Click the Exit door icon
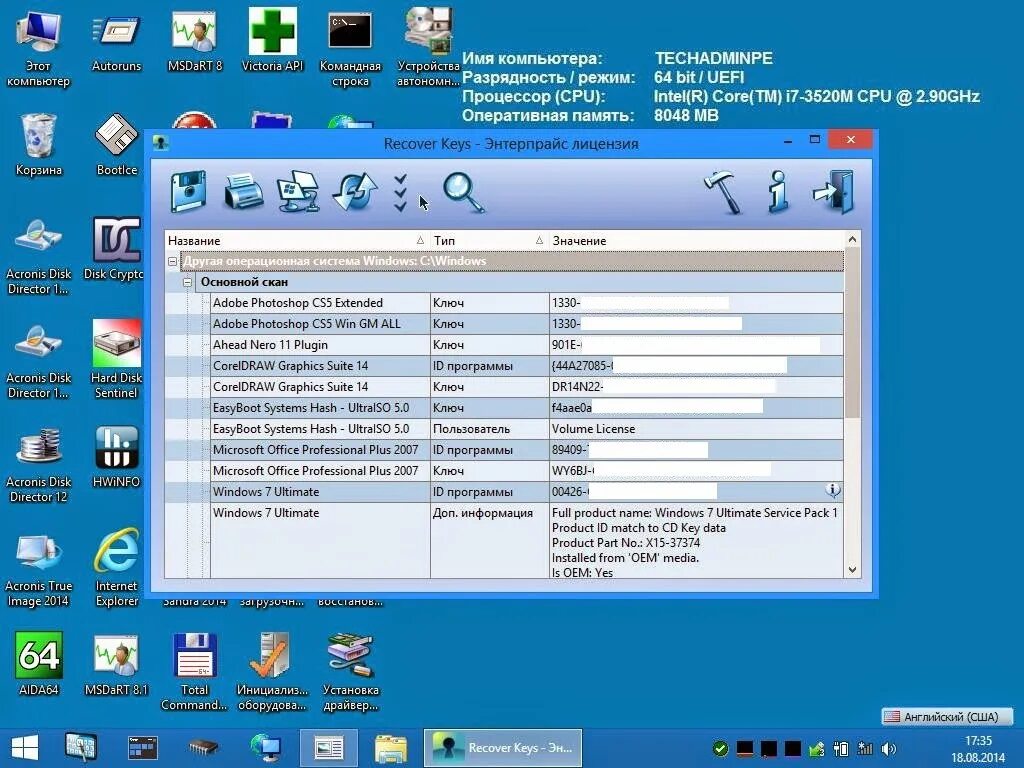1024x768 pixels. pyautogui.click(x=833, y=191)
